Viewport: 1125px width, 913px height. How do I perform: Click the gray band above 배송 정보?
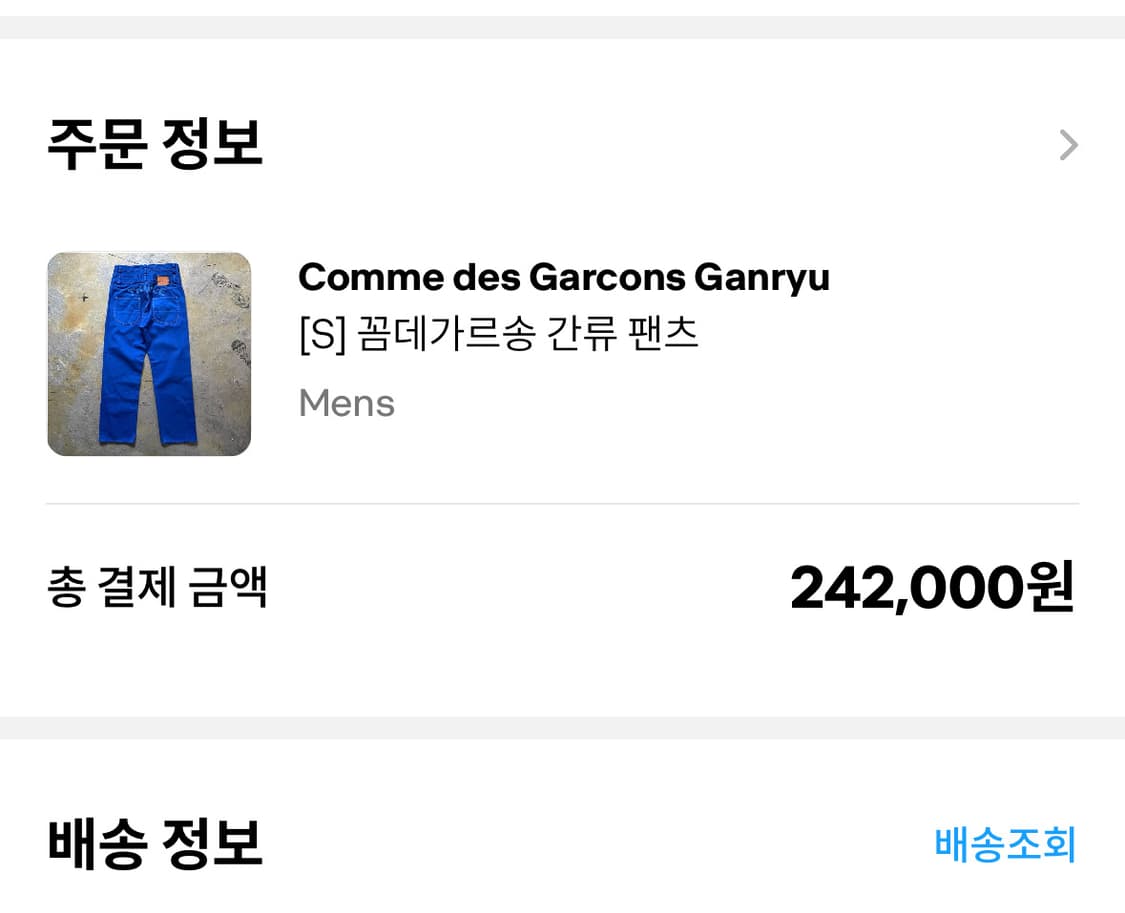[x=562, y=727]
